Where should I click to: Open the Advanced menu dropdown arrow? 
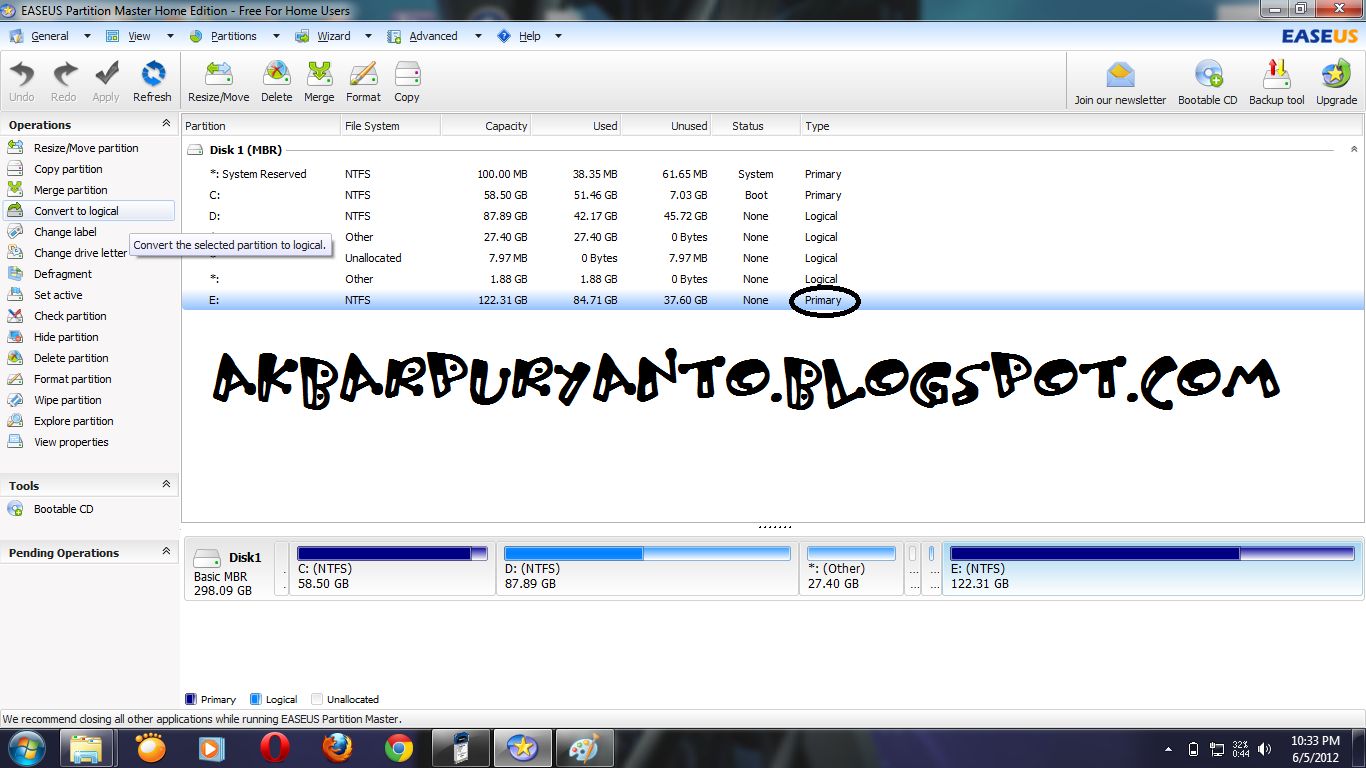click(x=477, y=35)
